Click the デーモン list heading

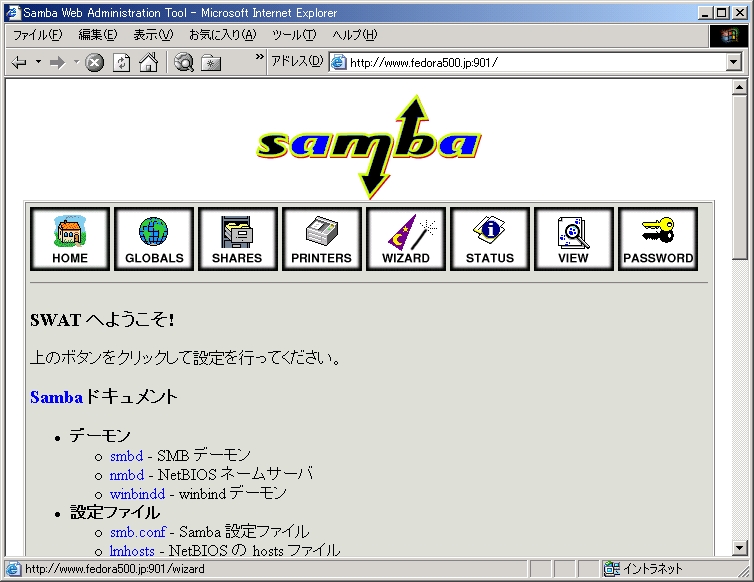click(x=100, y=436)
